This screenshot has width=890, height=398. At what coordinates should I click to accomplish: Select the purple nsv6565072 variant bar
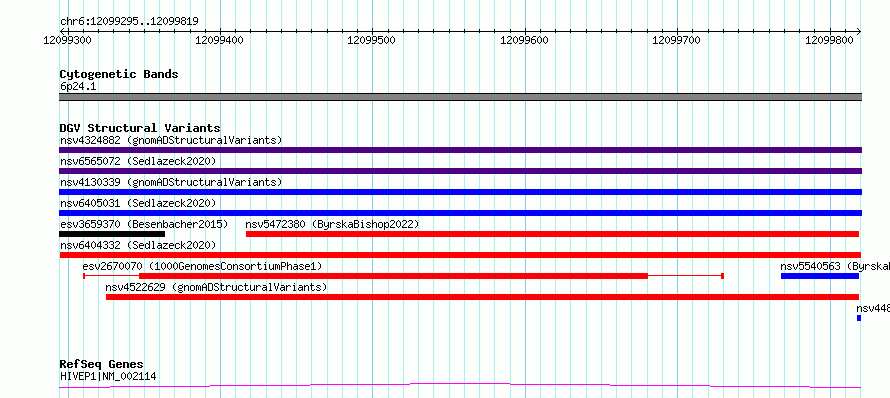pos(460,171)
